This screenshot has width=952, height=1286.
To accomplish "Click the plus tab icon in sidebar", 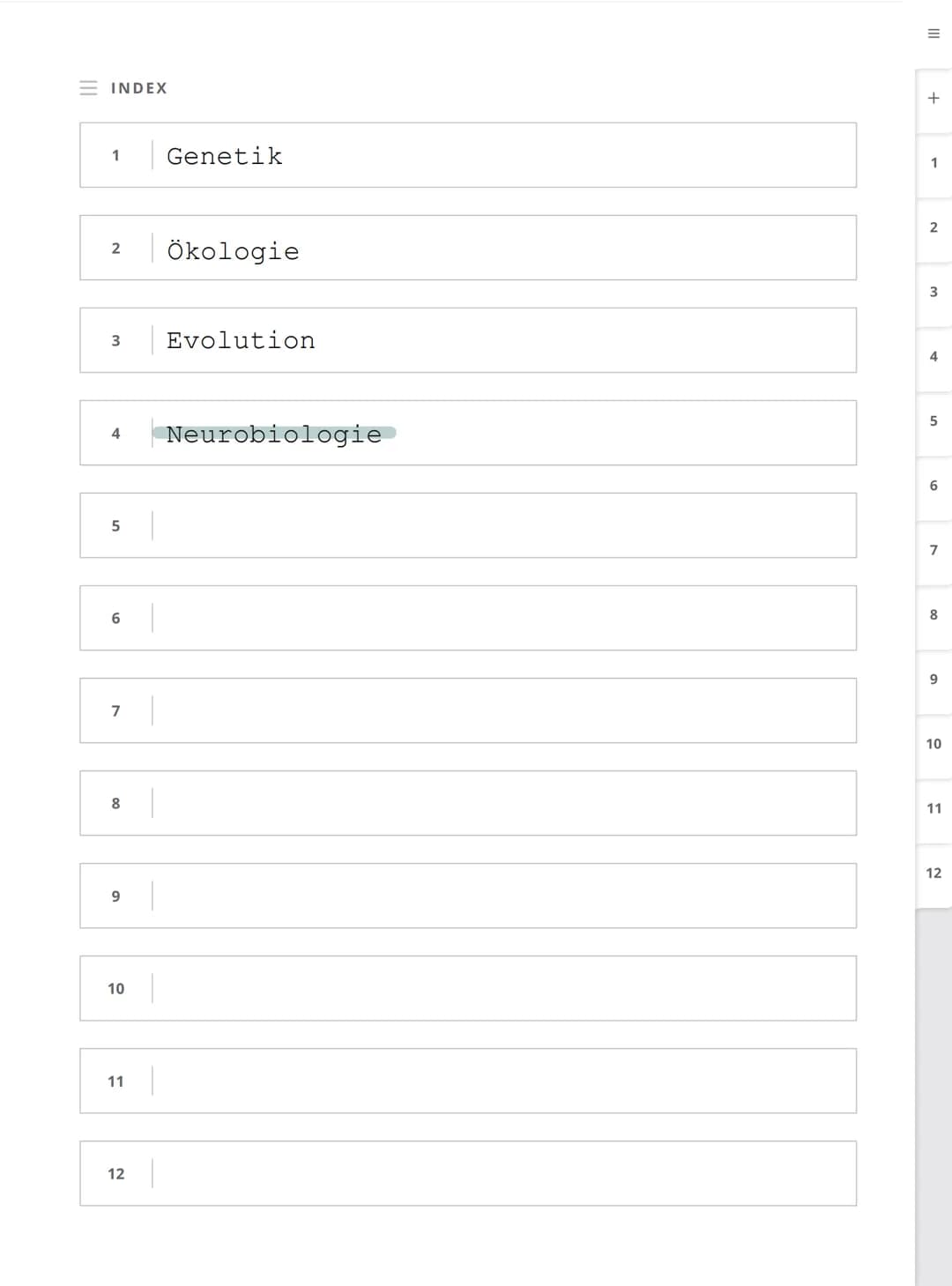I will (x=933, y=98).
